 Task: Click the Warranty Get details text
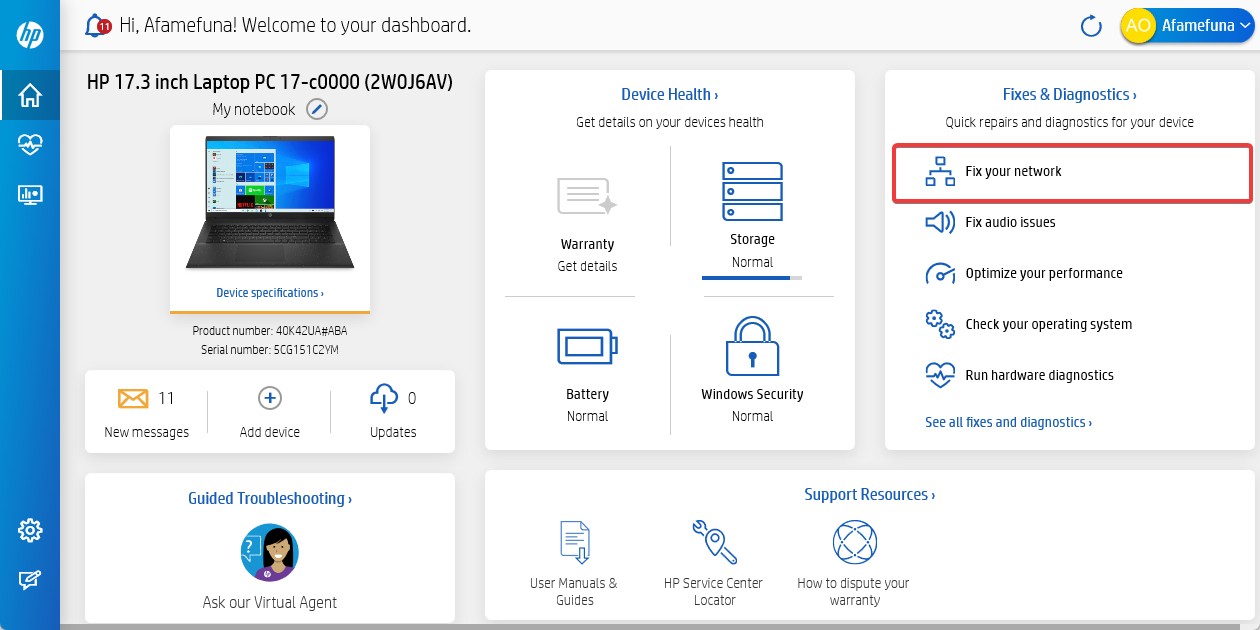tap(587, 266)
